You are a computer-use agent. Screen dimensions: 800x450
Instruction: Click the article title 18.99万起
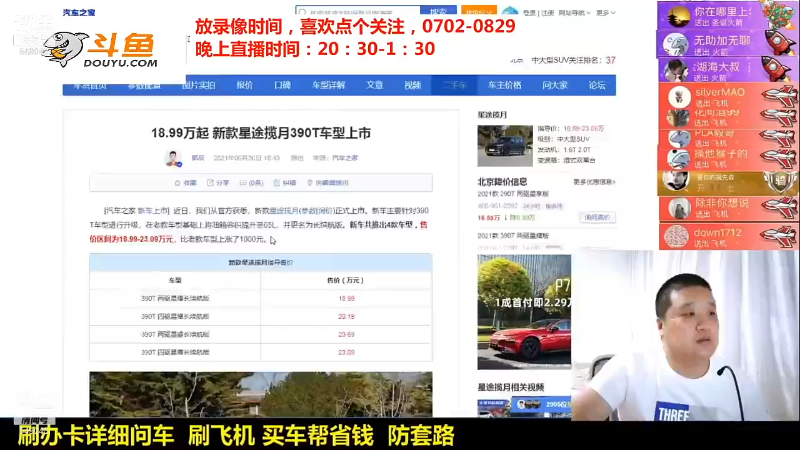pos(261,133)
